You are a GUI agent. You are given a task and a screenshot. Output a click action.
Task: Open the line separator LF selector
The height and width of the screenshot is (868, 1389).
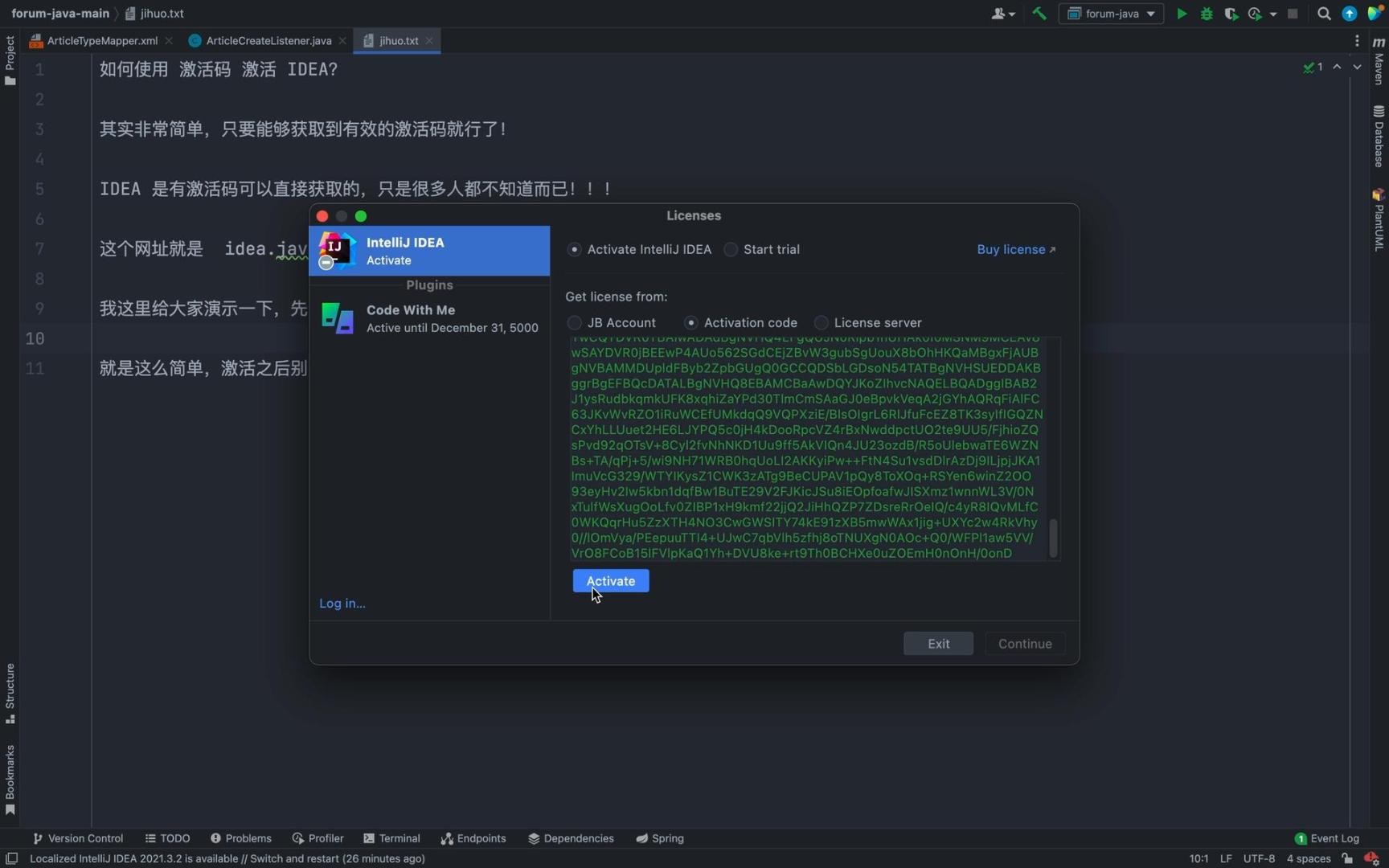coord(1226,858)
